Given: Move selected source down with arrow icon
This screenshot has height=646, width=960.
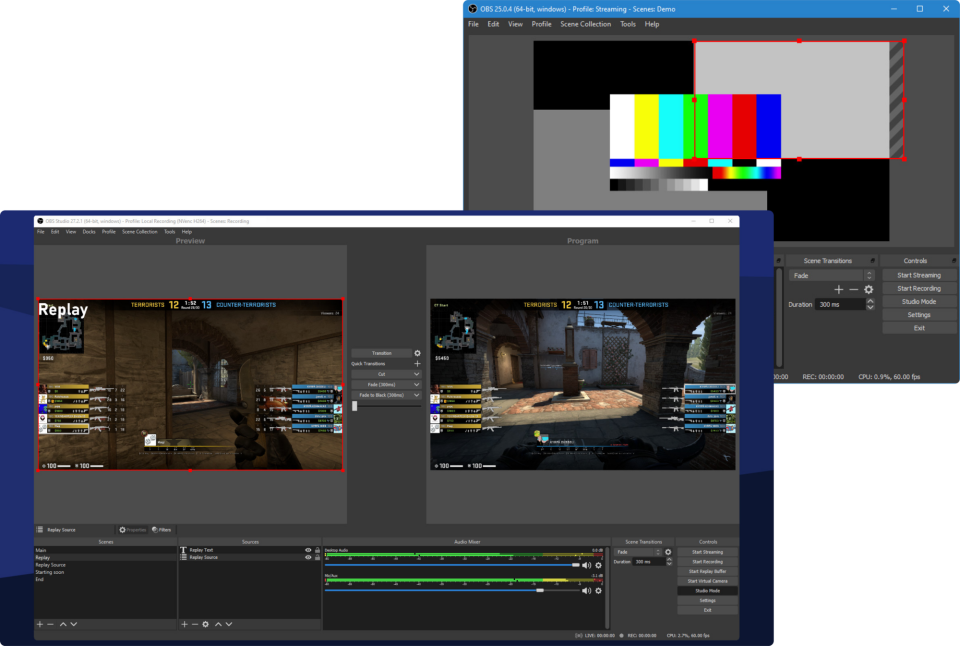Looking at the screenshot, I should tap(229, 624).
